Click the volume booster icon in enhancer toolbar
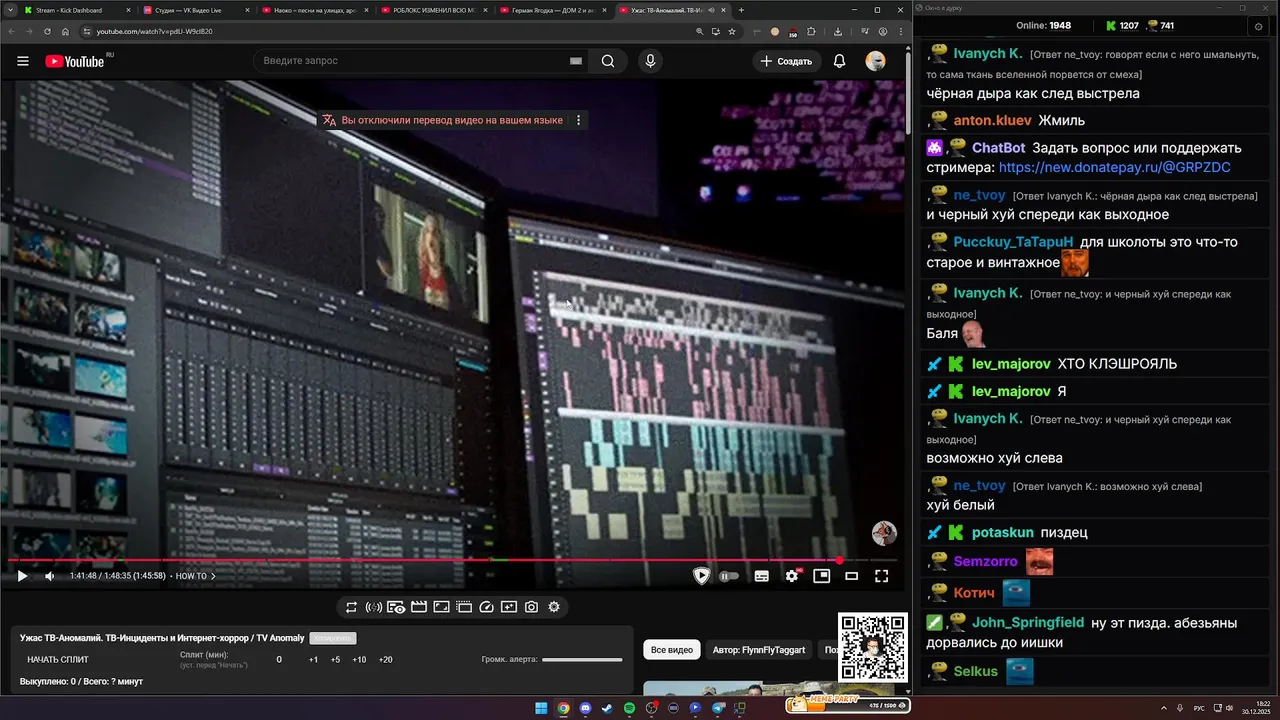The image size is (1280, 720). pyautogui.click(x=374, y=607)
